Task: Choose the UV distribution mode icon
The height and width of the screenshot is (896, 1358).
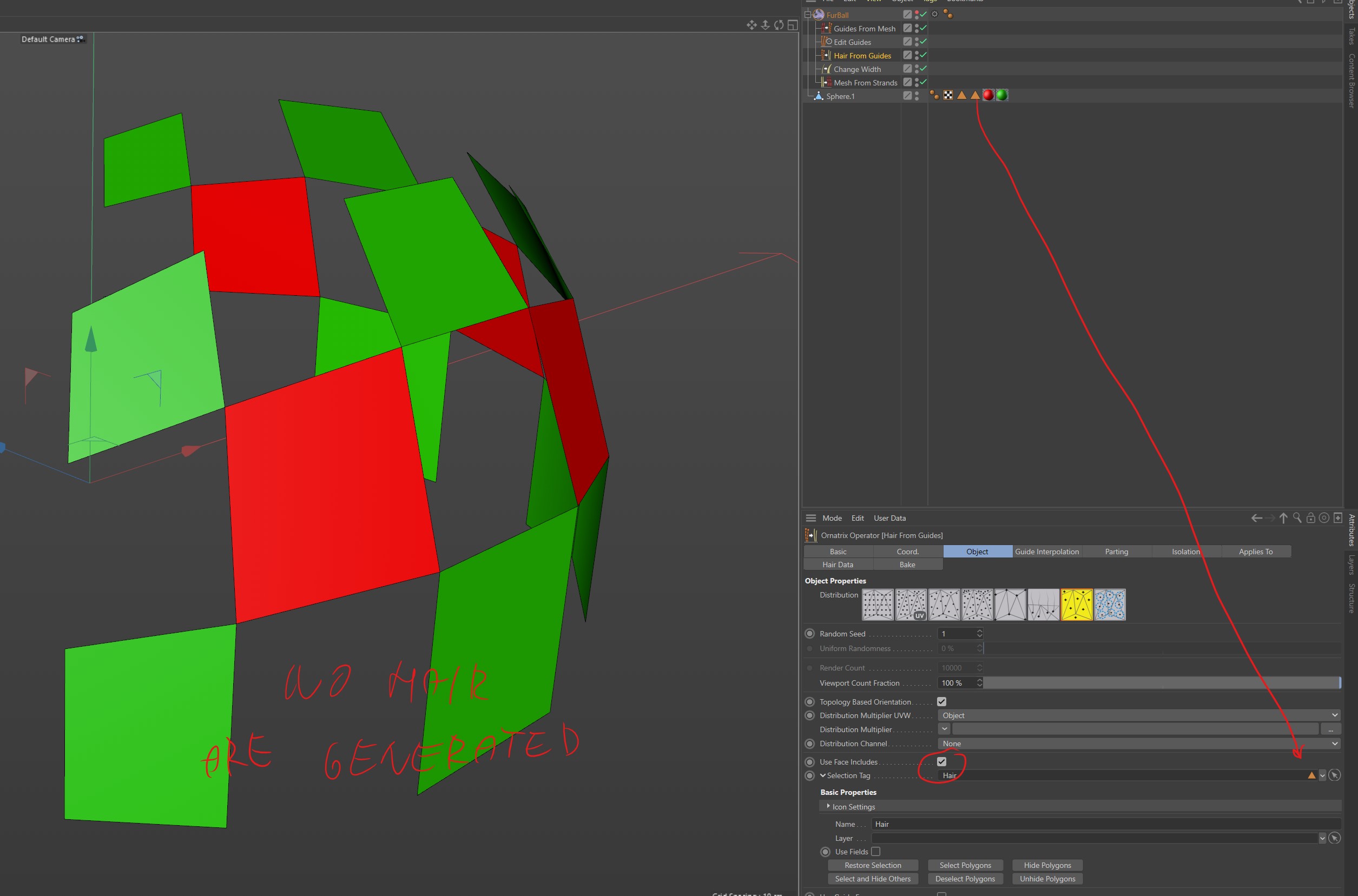Action: pos(911,605)
